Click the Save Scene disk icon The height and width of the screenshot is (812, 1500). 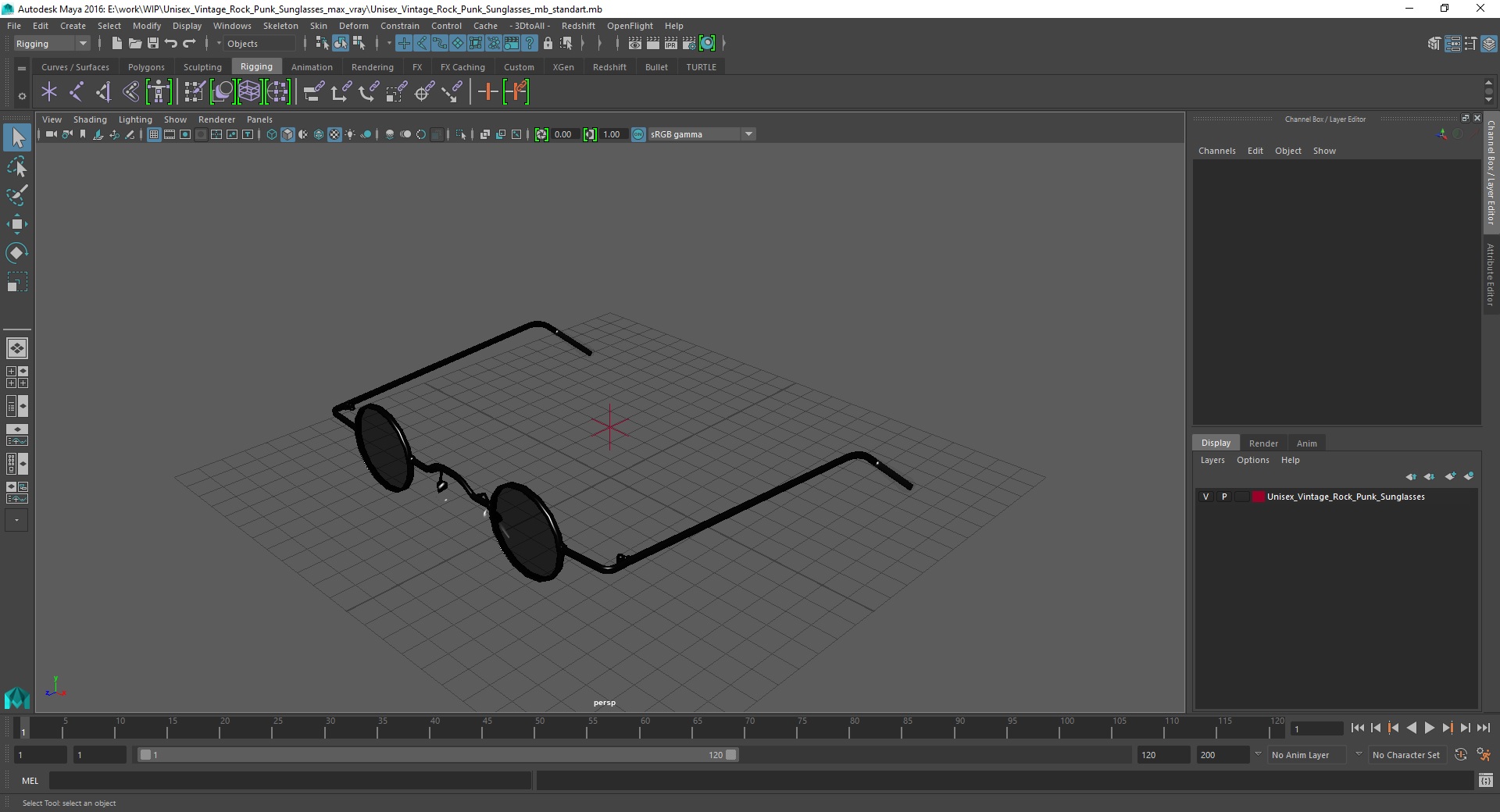click(x=153, y=44)
